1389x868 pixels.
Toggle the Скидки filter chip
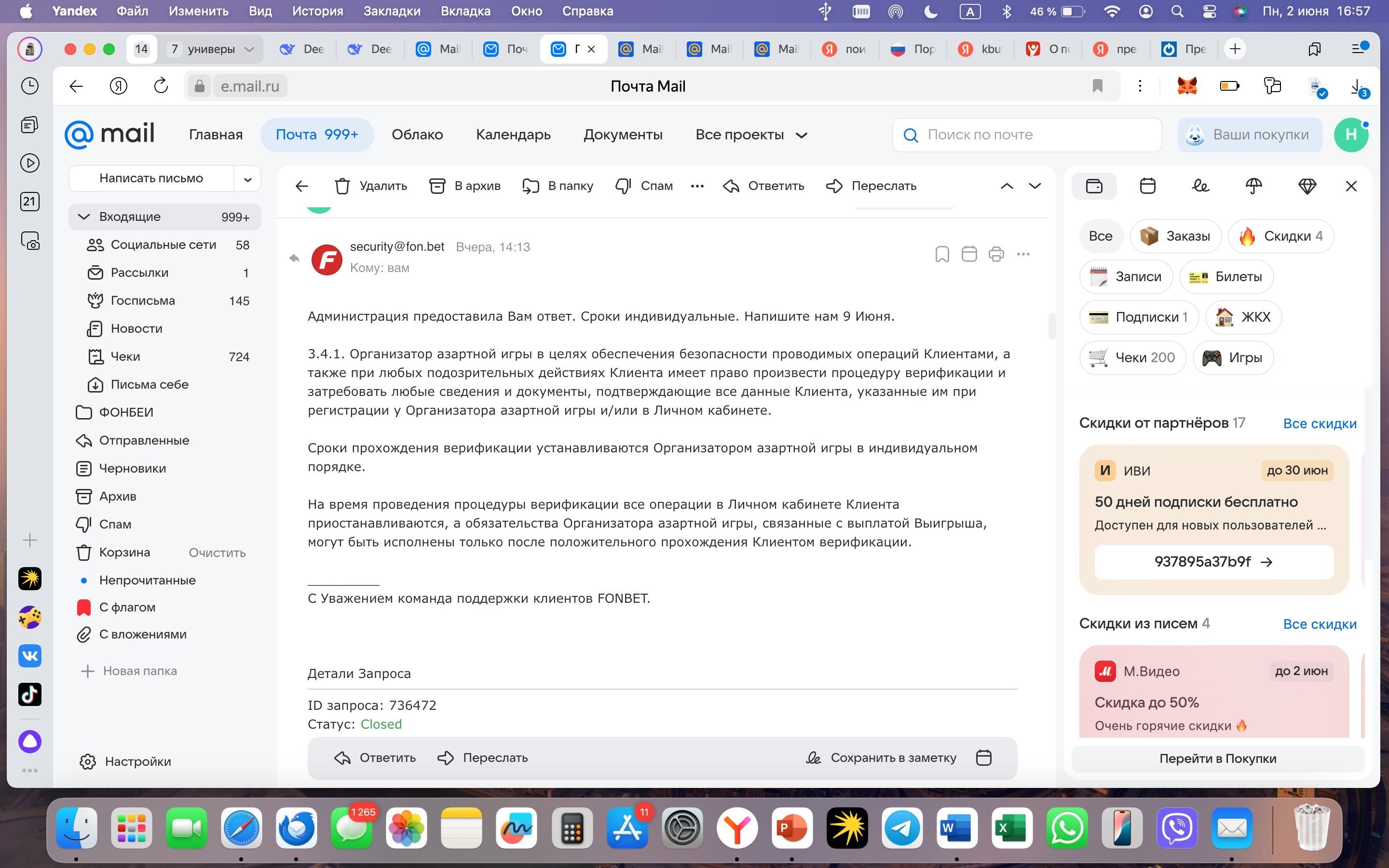pyautogui.click(x=1280, y=236)
